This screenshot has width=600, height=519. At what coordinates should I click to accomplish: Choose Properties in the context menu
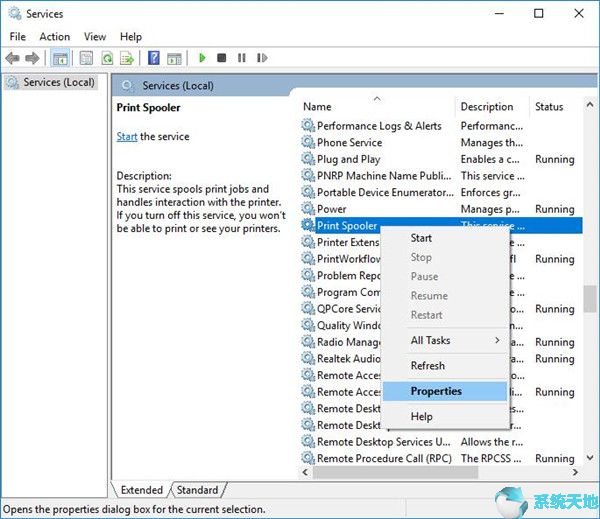coord(445,391)
